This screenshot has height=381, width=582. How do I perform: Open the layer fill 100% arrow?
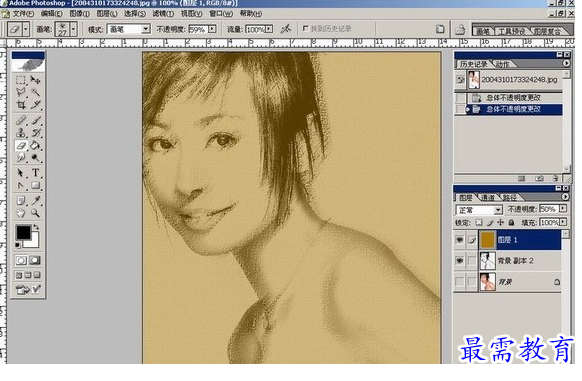click(x=563, y=222)
